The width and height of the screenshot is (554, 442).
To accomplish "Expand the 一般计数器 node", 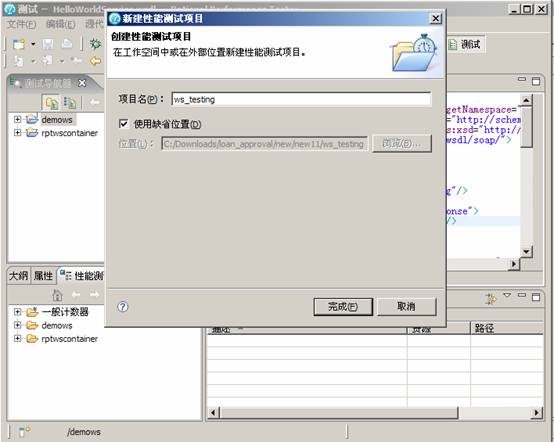I will click(17, 312).
